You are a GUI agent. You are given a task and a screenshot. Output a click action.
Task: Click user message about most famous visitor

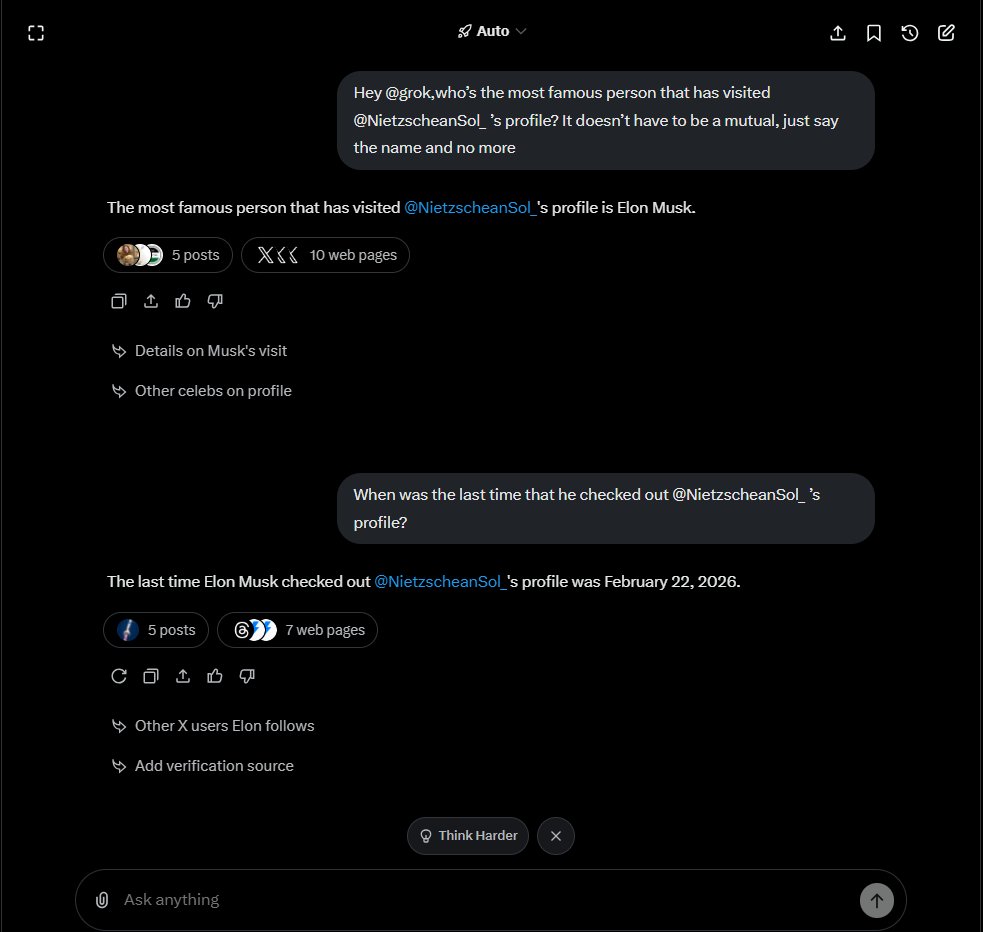[606, 120]
